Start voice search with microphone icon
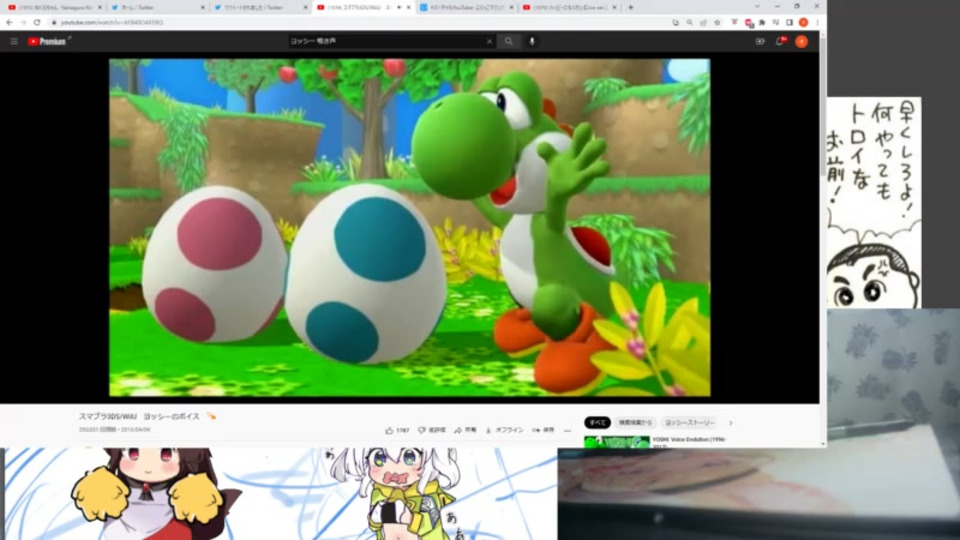The image size is (960, 540). pos(532,42)
